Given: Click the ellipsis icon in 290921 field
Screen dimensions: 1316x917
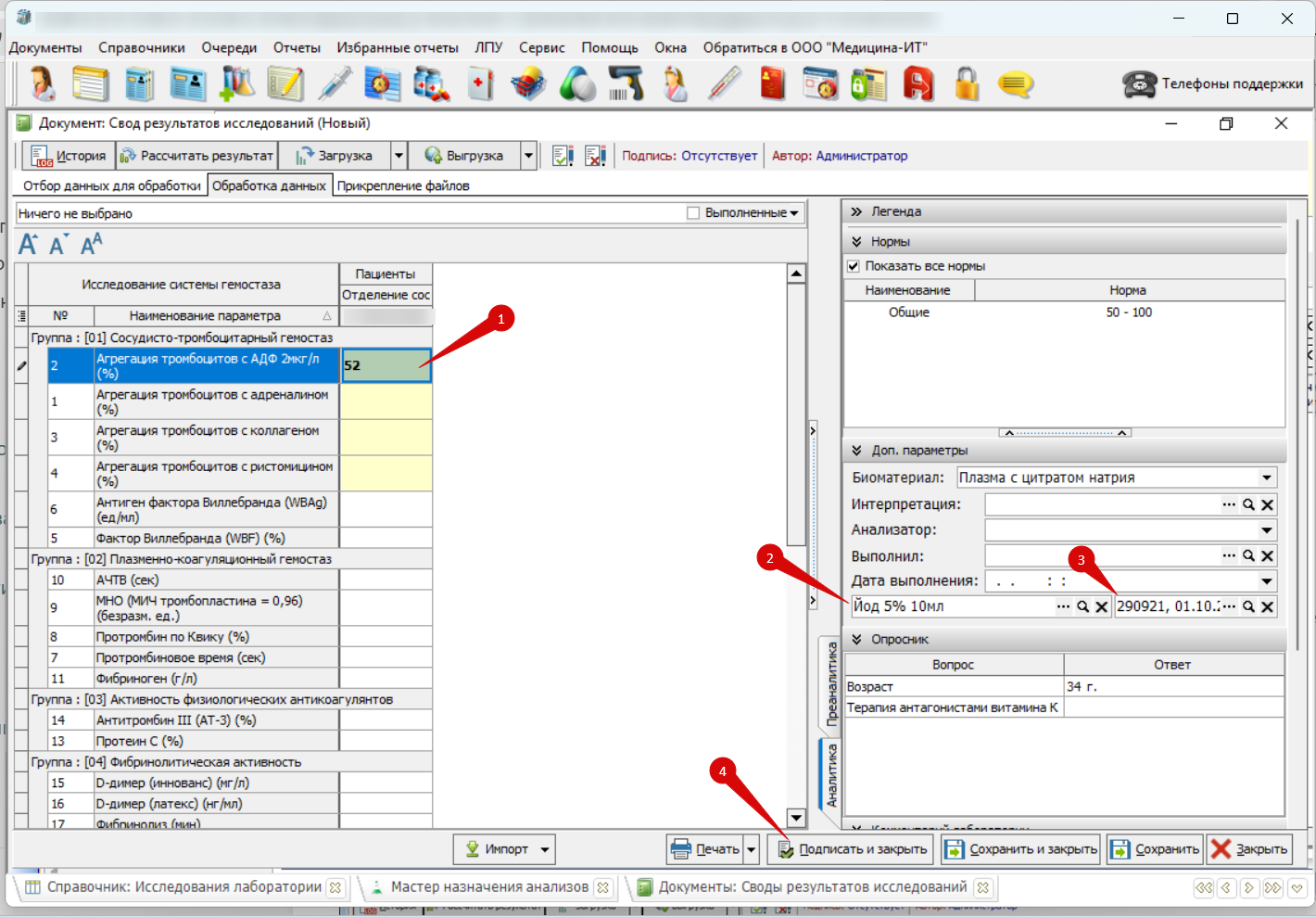Looking at the screenshot, I should pyautogui.click(x=1229, y=606).
